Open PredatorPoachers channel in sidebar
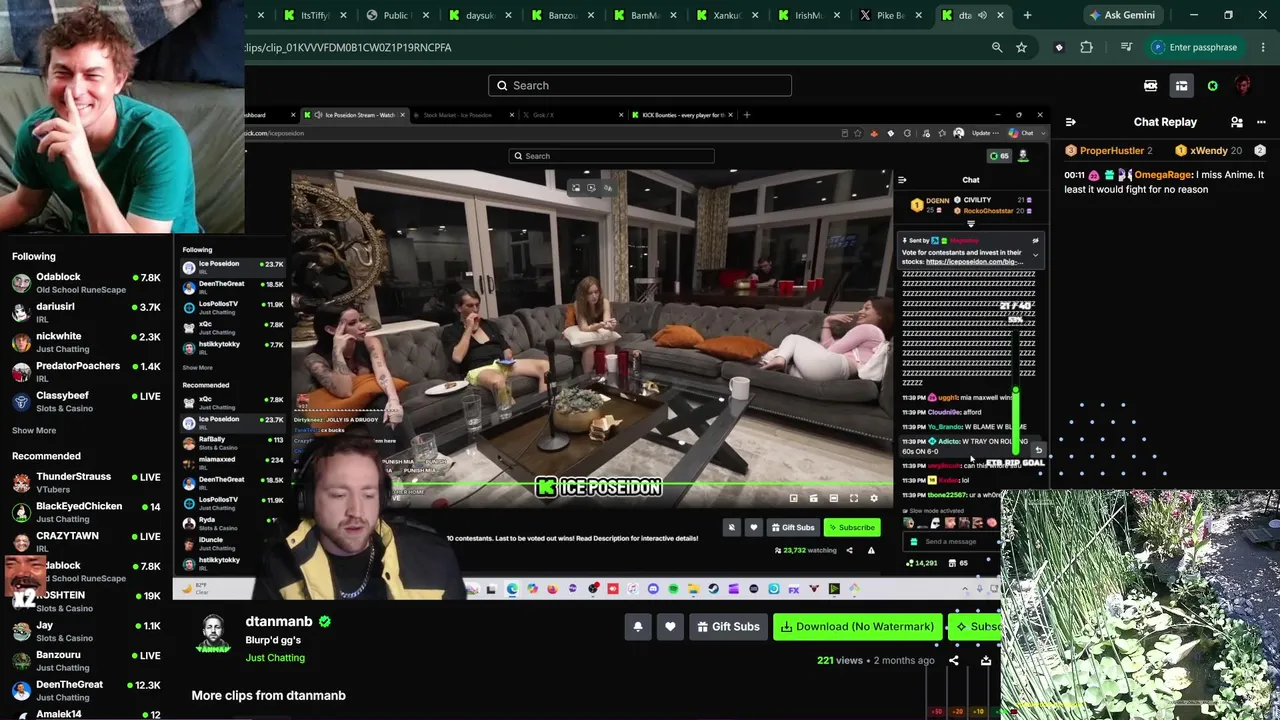This screenshot has width=1280, height=720. pyautogui.click(x=86, y=372)
